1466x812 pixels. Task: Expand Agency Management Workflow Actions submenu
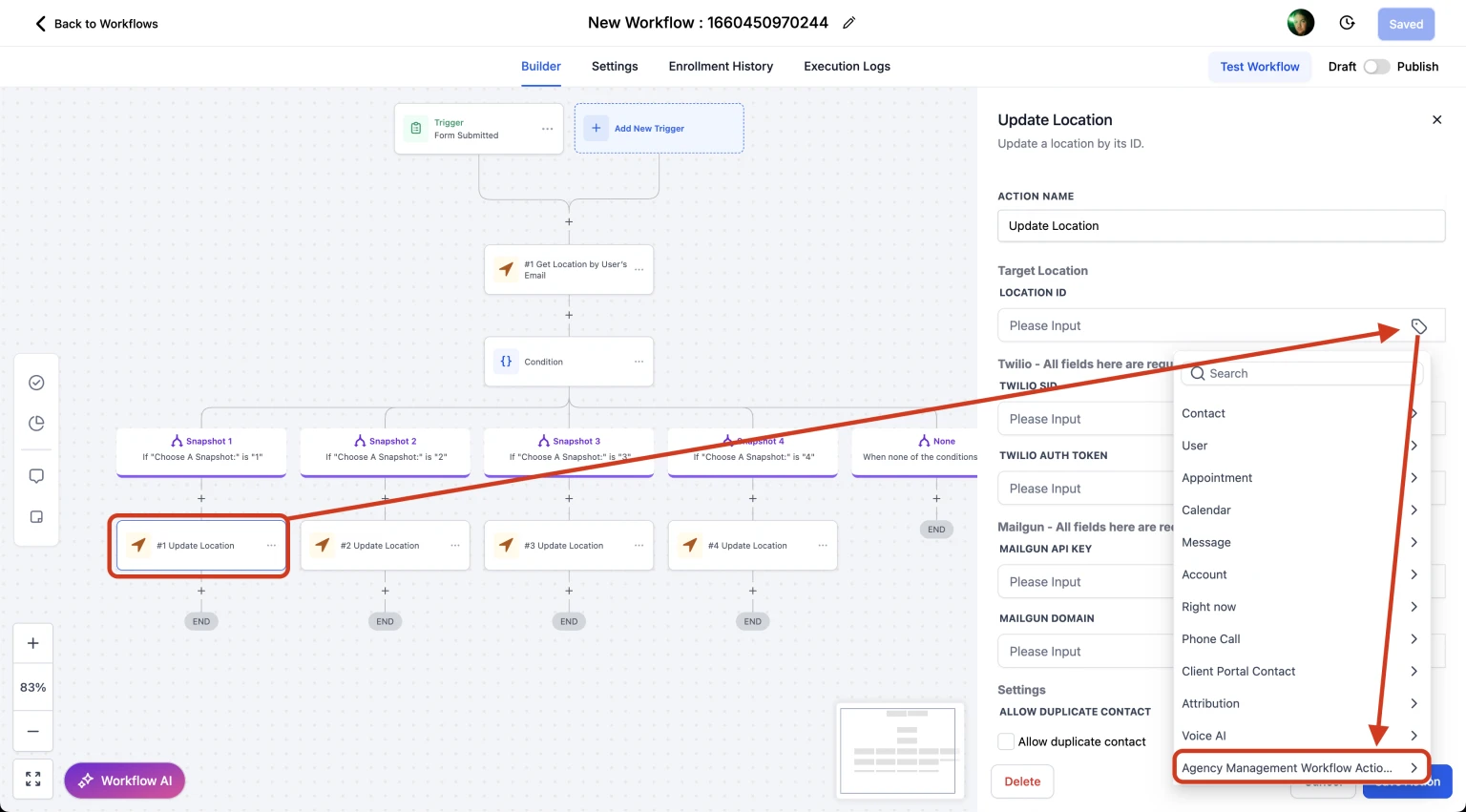1300,768
